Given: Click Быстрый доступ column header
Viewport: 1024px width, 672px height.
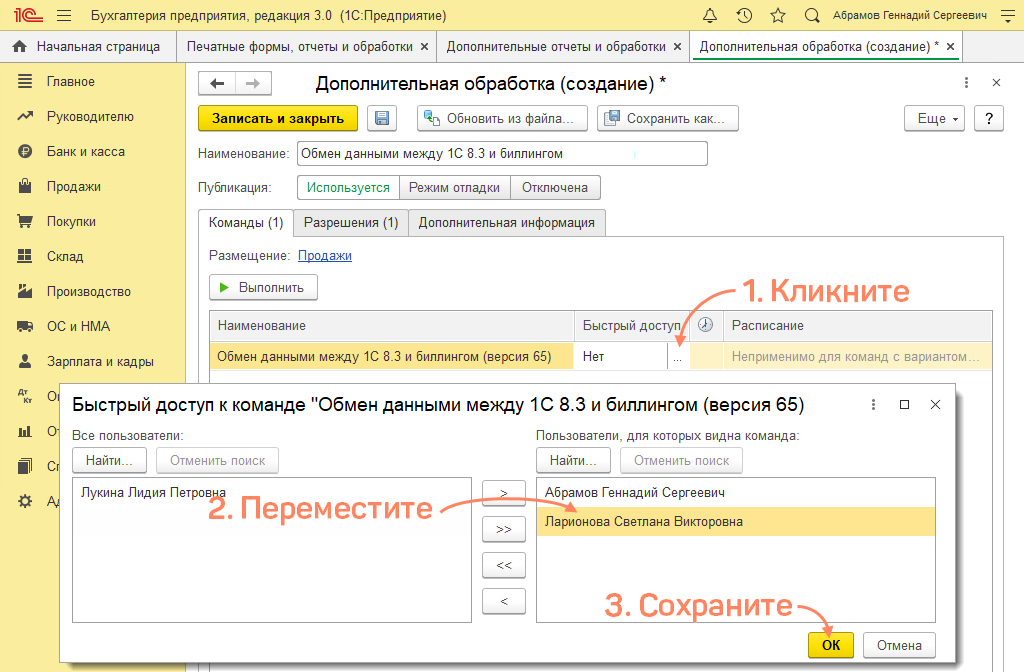Looking at the screenshot, I should [632, 325].
